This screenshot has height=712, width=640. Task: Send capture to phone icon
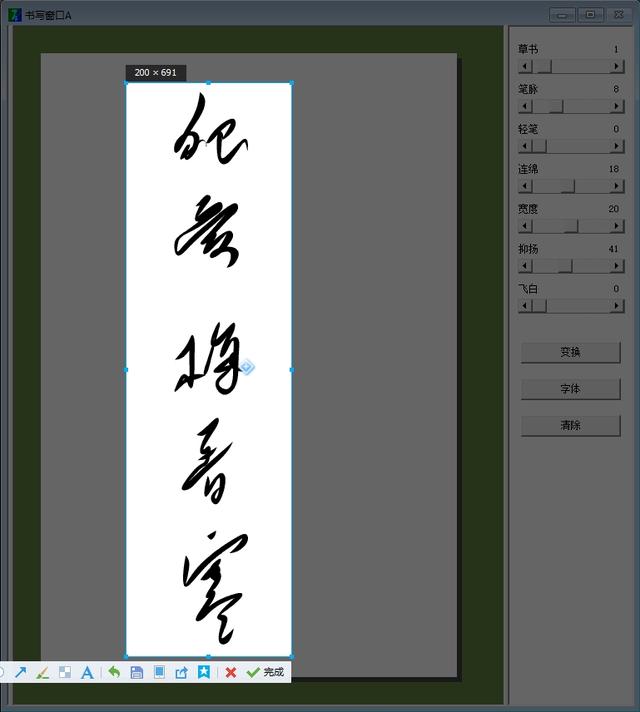[x=159, y=672]
